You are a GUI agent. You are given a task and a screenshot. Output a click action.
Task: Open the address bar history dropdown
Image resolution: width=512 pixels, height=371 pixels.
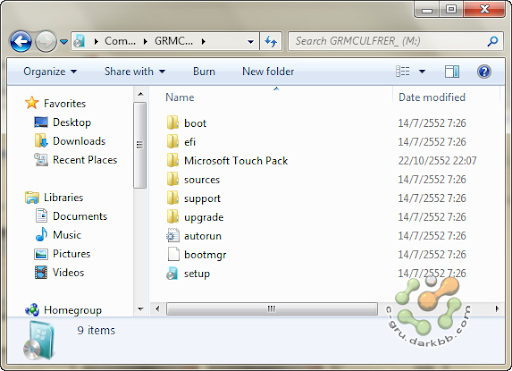click(250, 42)
